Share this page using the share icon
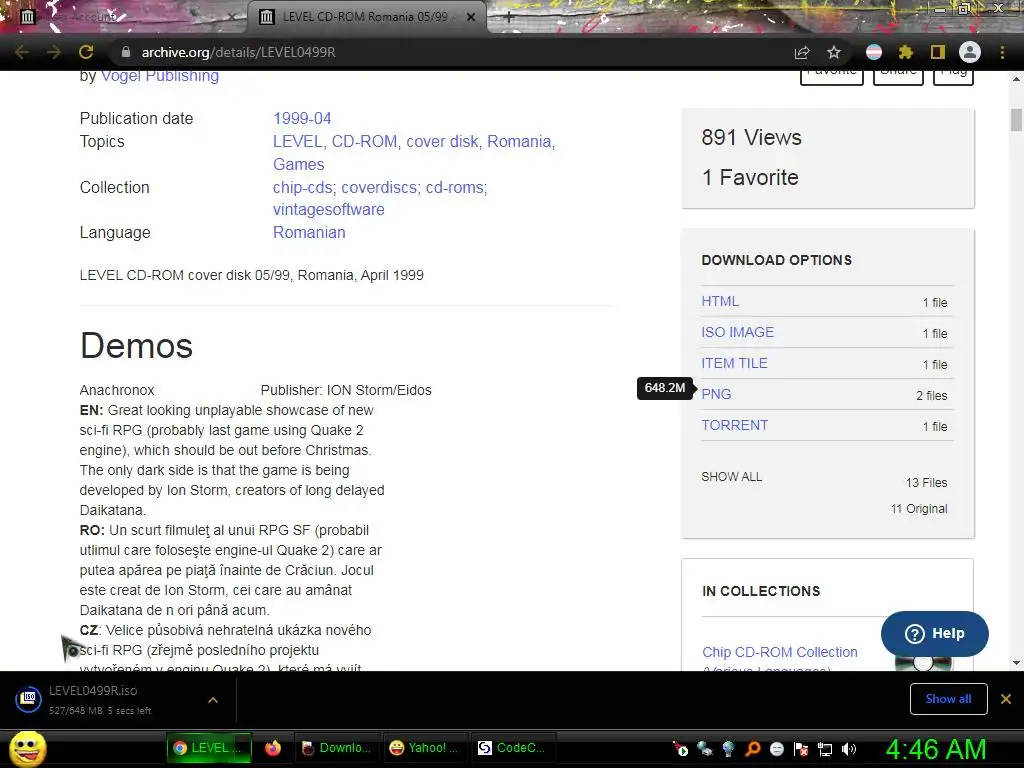This screenshot has width=1024, height=768. click(802, 52)
